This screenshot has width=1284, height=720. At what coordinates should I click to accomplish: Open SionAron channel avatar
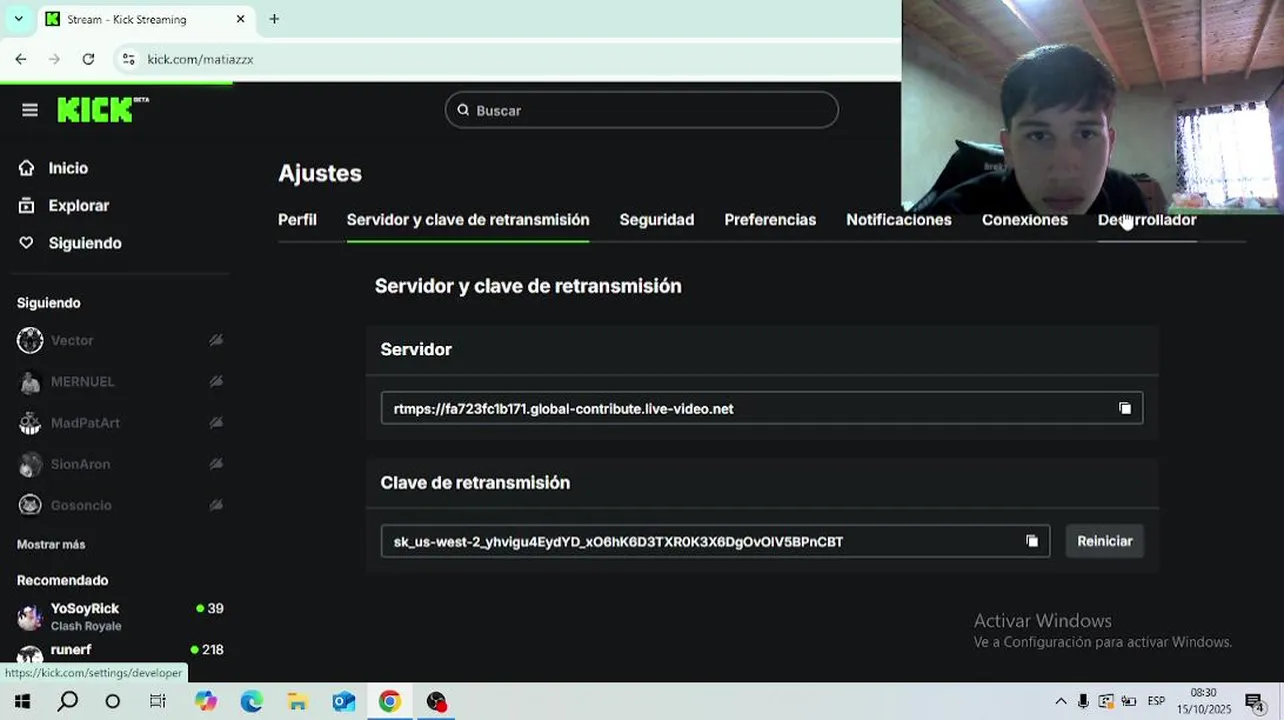coord(30,464)
